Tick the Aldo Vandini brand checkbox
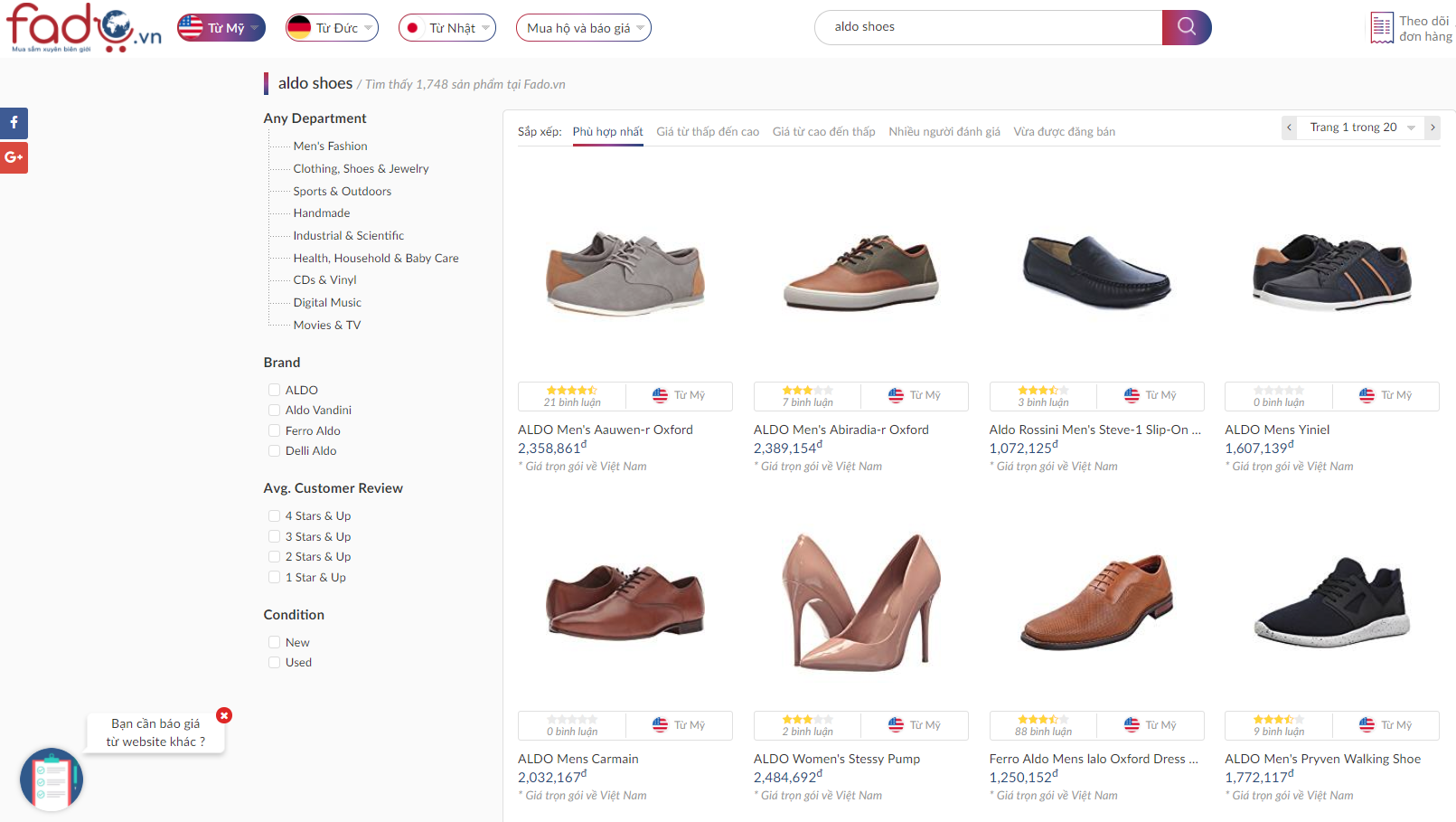The width and height of the screenshot is (1456, 822). [274, 411]
